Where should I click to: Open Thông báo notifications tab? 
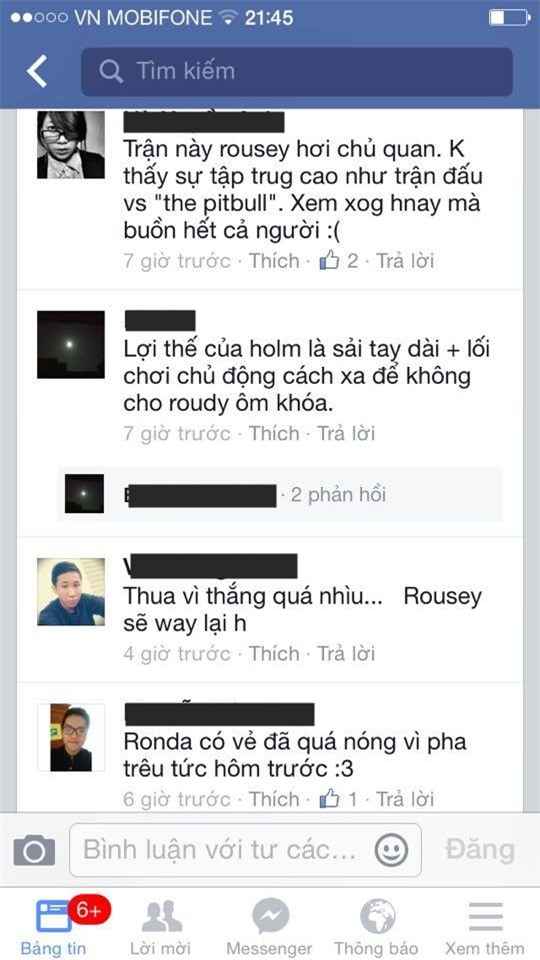pos(377,927)
